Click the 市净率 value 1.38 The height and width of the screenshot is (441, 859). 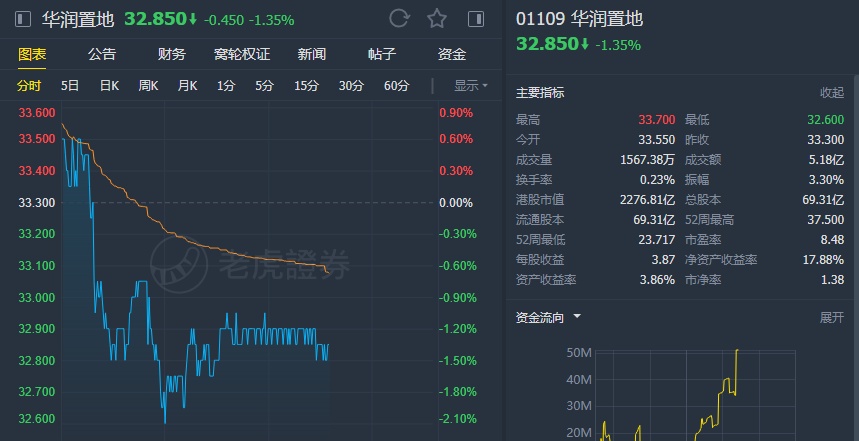(x=833, y=279)
